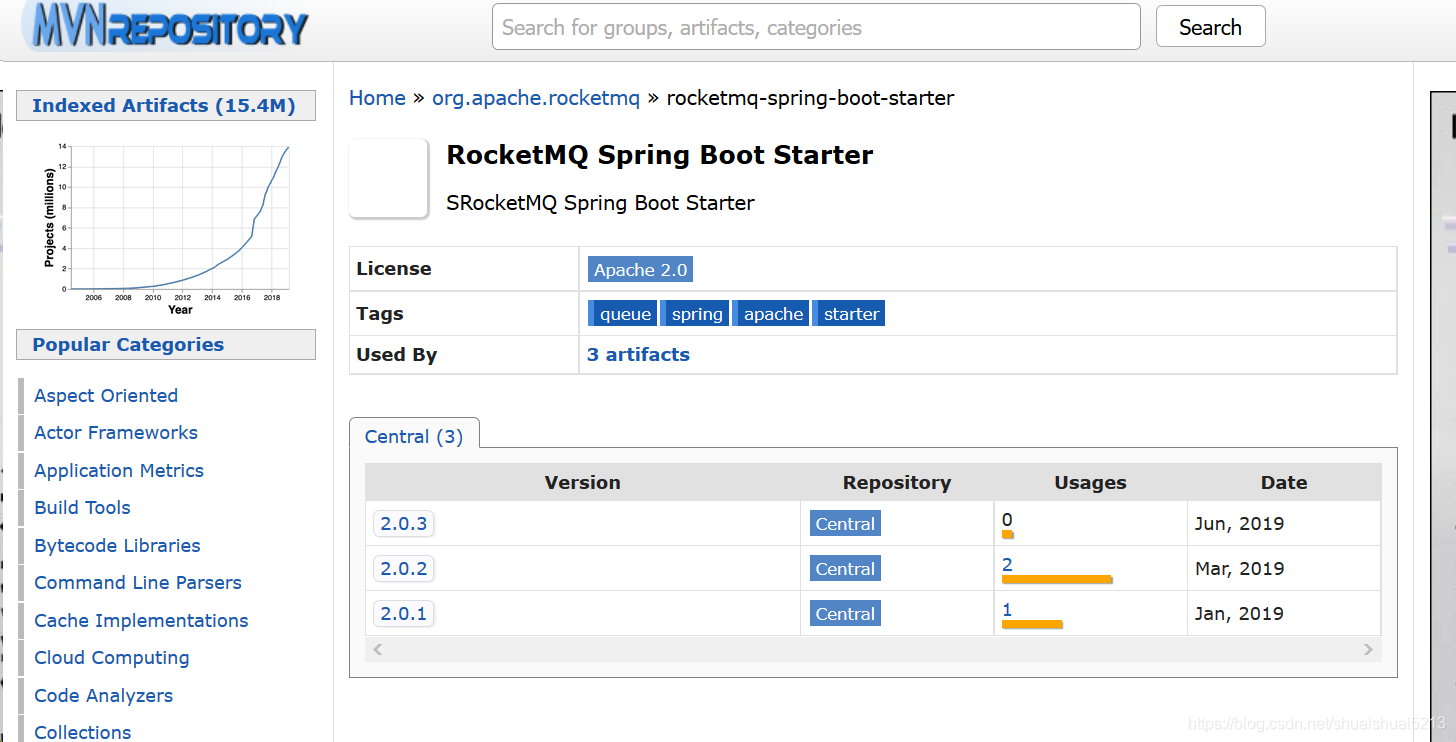Open usages count 1 for 2.0.1
Screen dimensions: 1456x742
pyautogui.click(x=1007, y=609)
